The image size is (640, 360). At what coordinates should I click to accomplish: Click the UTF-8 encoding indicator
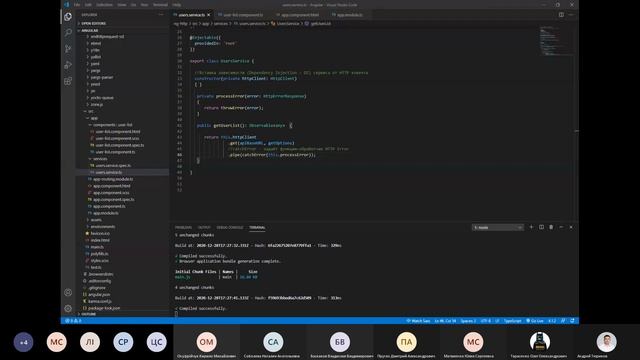pos(486,321)
